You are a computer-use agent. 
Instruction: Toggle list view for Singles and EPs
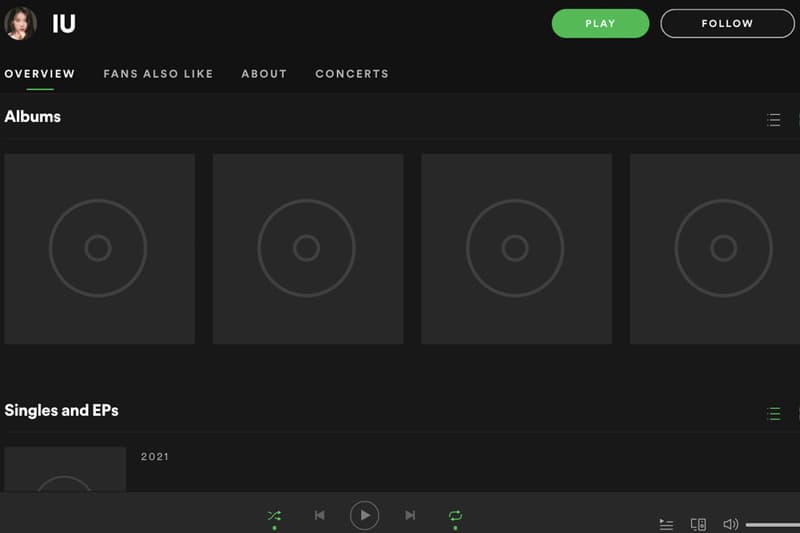(773, 413)
